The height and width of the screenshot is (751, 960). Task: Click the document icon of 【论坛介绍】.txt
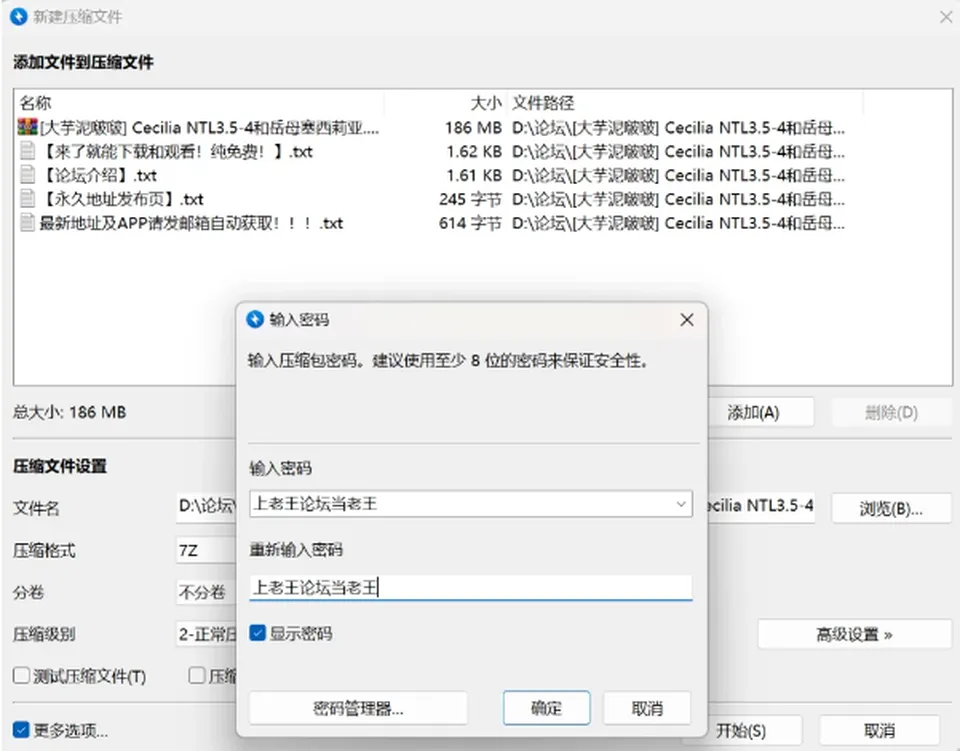(28, 175)
